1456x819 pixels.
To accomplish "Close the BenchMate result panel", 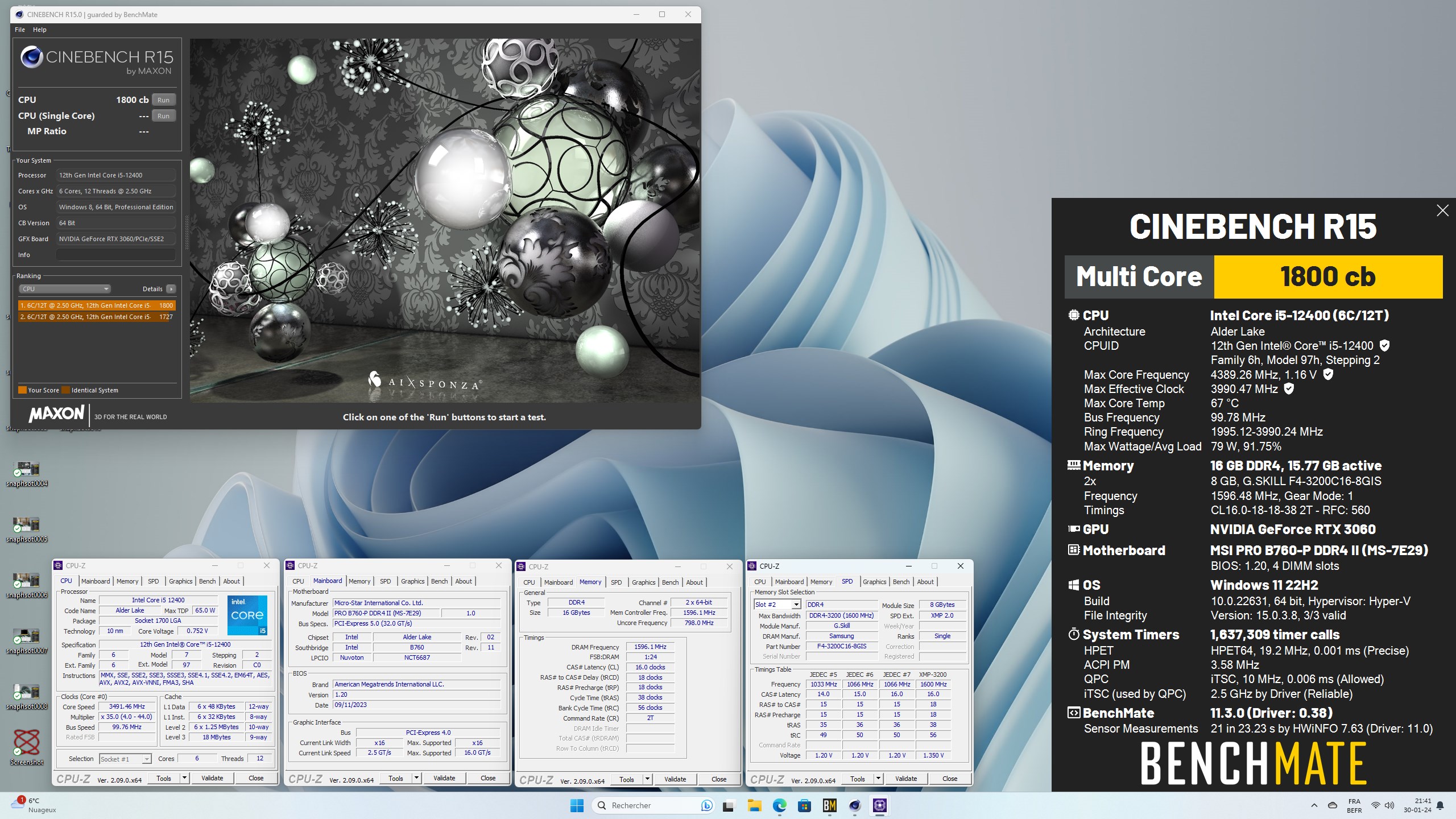I will point(1442,211).
